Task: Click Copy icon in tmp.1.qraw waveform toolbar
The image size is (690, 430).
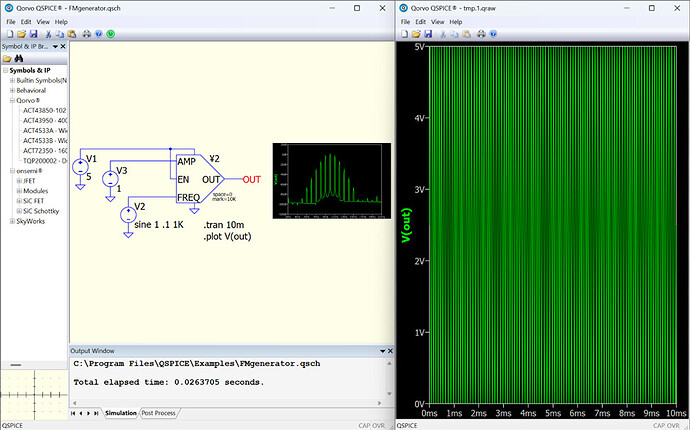Action: (455, 34)
